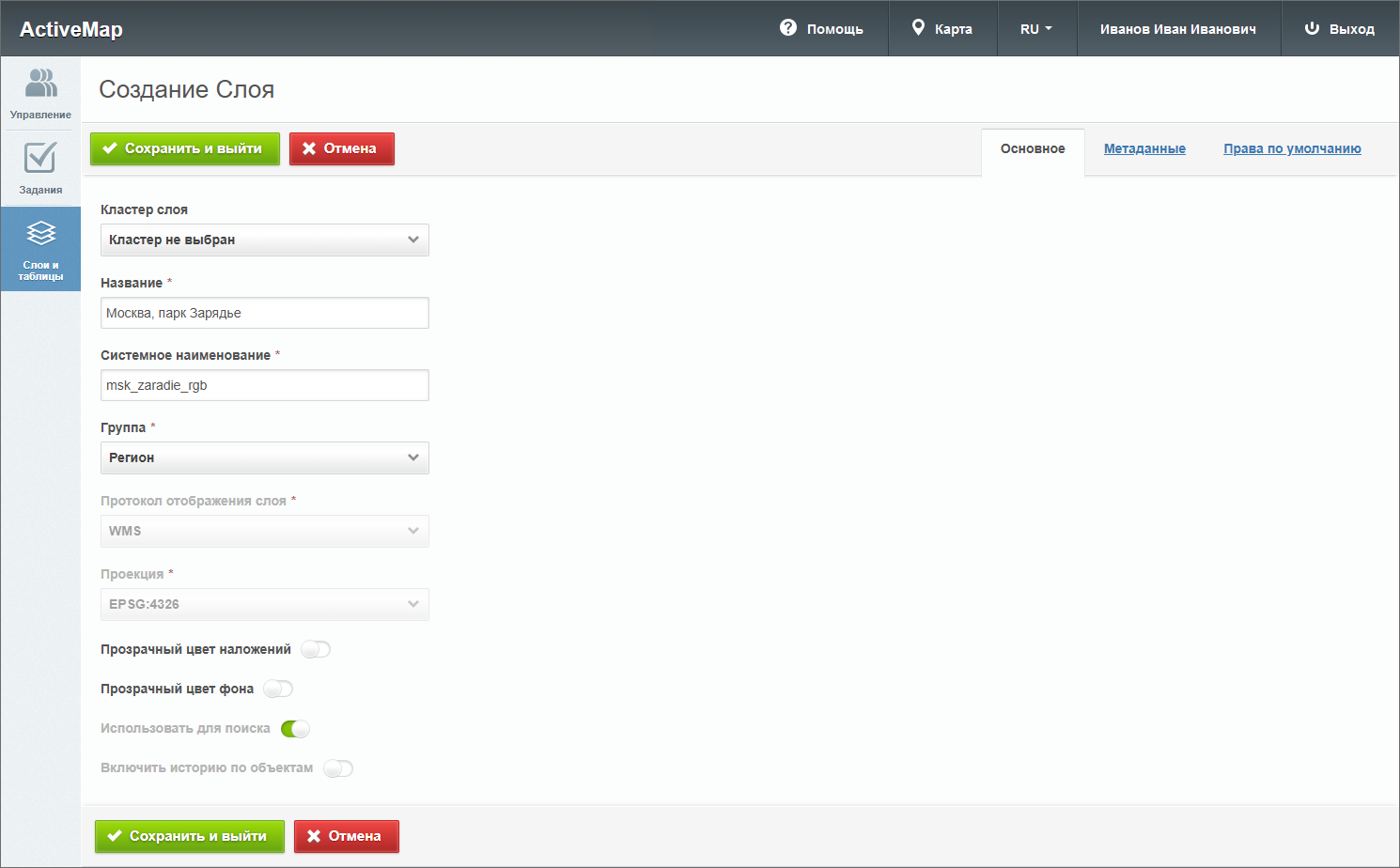Screen dimensions: 1400x868
Task: Expand the Кластер слоя dropdown
Action: [x=264, y=240]
